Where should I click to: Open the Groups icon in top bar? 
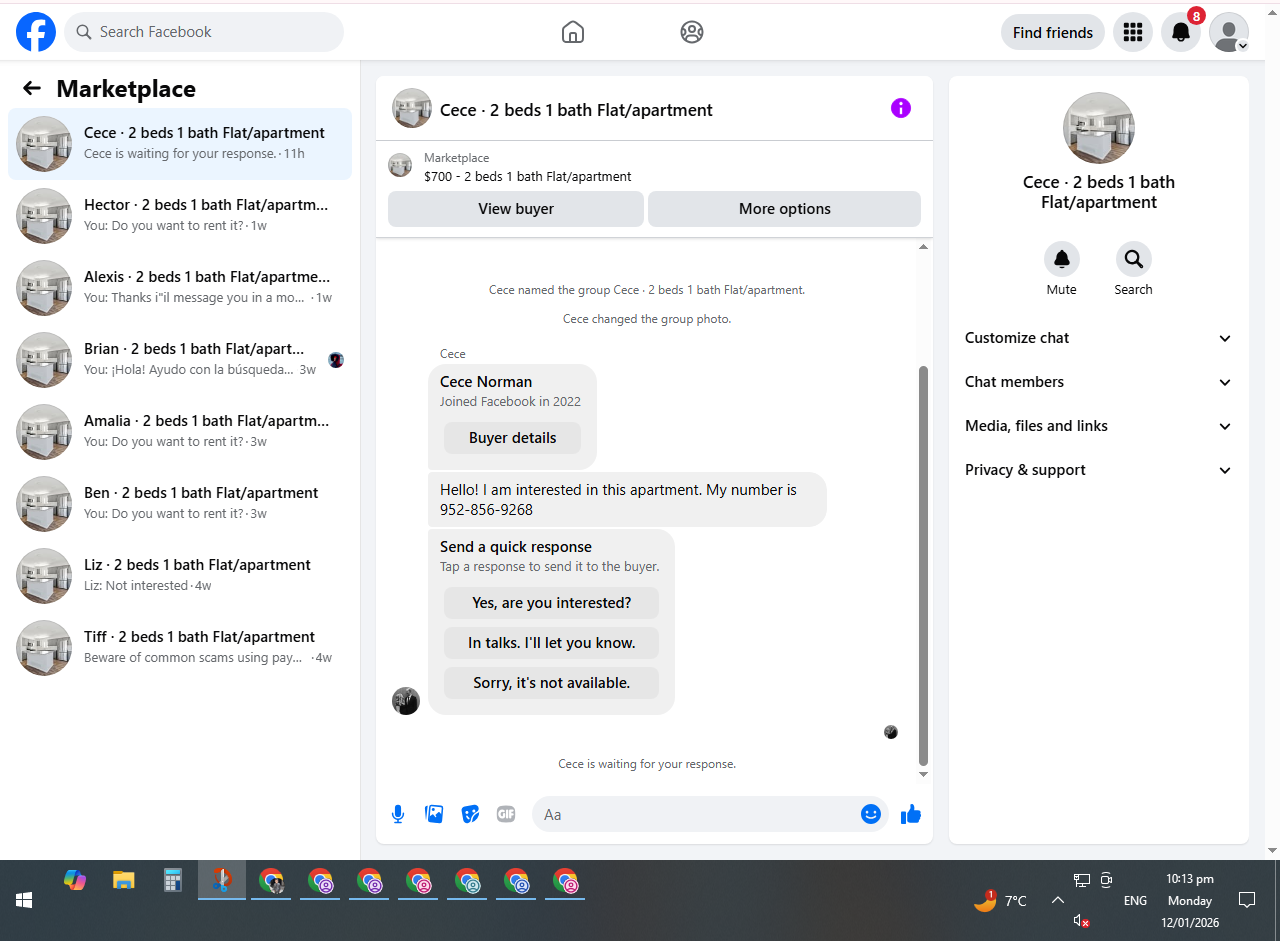pyautogui.click(x=691, y=32)
